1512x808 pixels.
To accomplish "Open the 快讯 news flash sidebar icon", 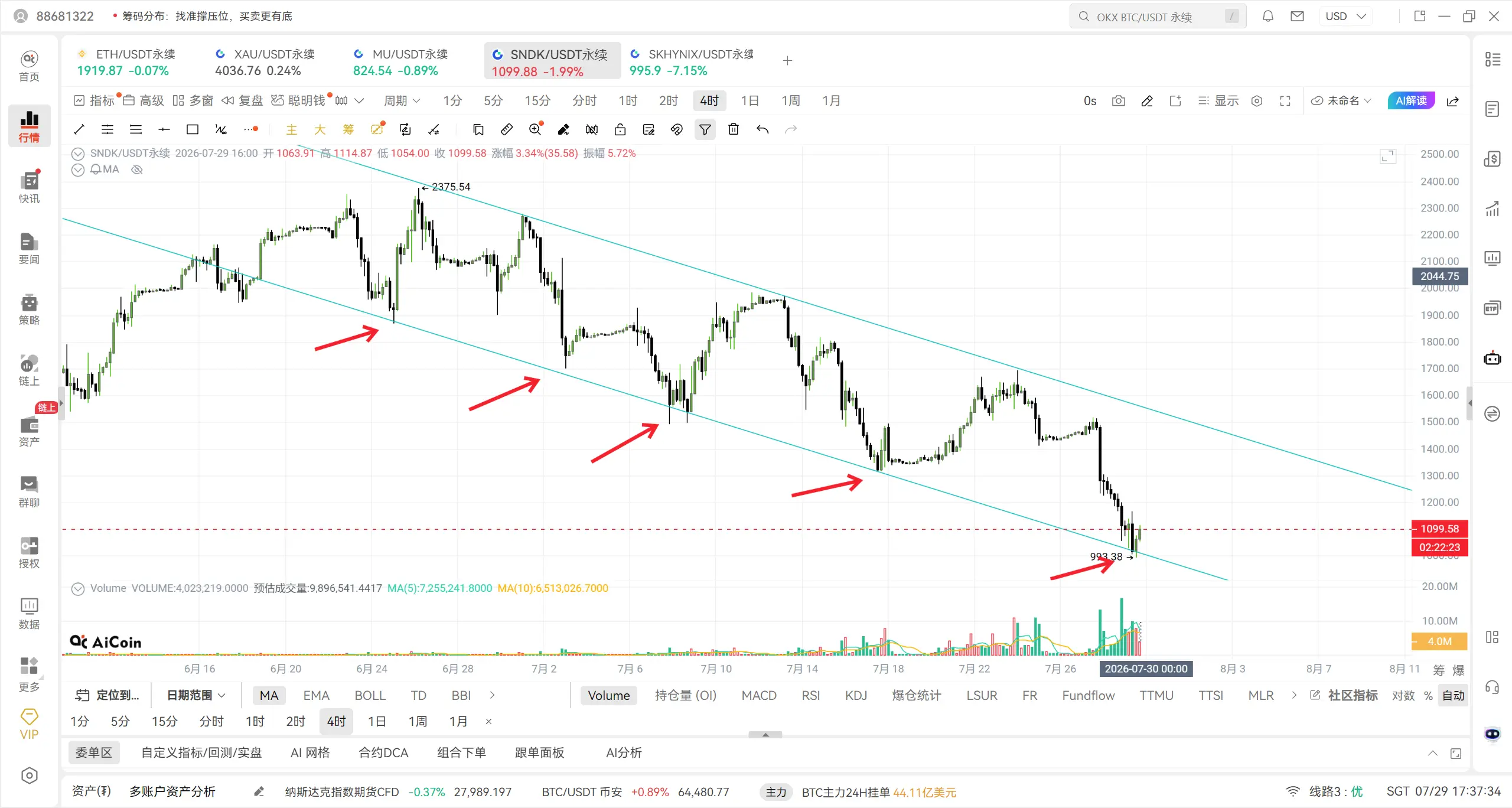I will (x=29, y=187).
